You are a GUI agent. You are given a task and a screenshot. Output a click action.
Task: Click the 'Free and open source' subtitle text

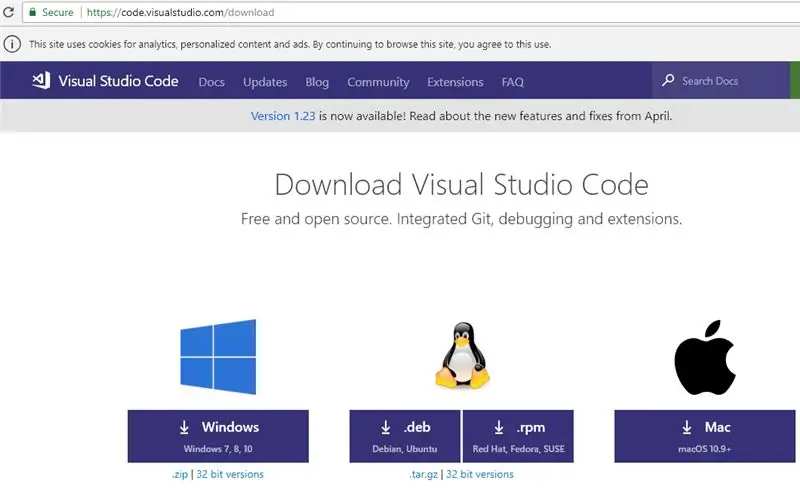point(461,219)
